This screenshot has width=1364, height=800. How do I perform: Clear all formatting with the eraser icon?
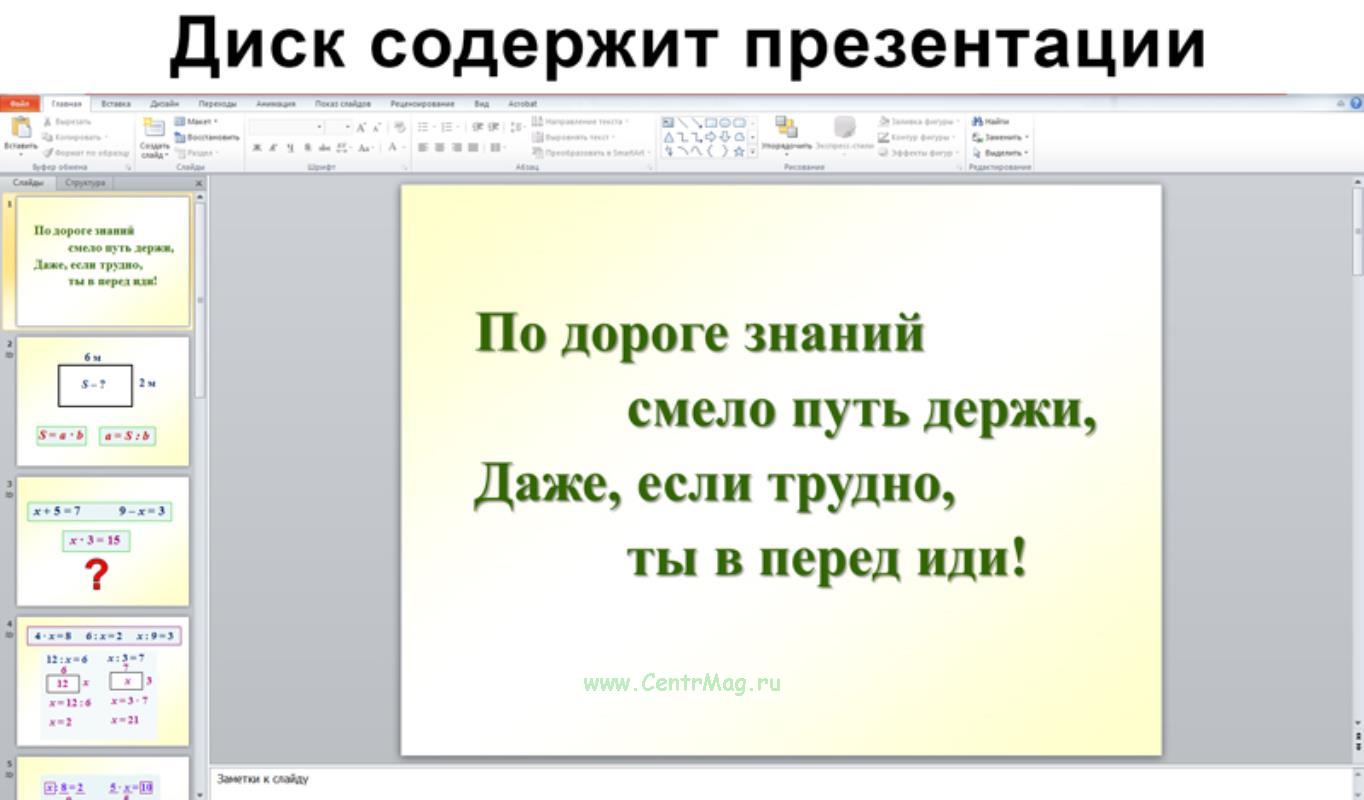400,128
